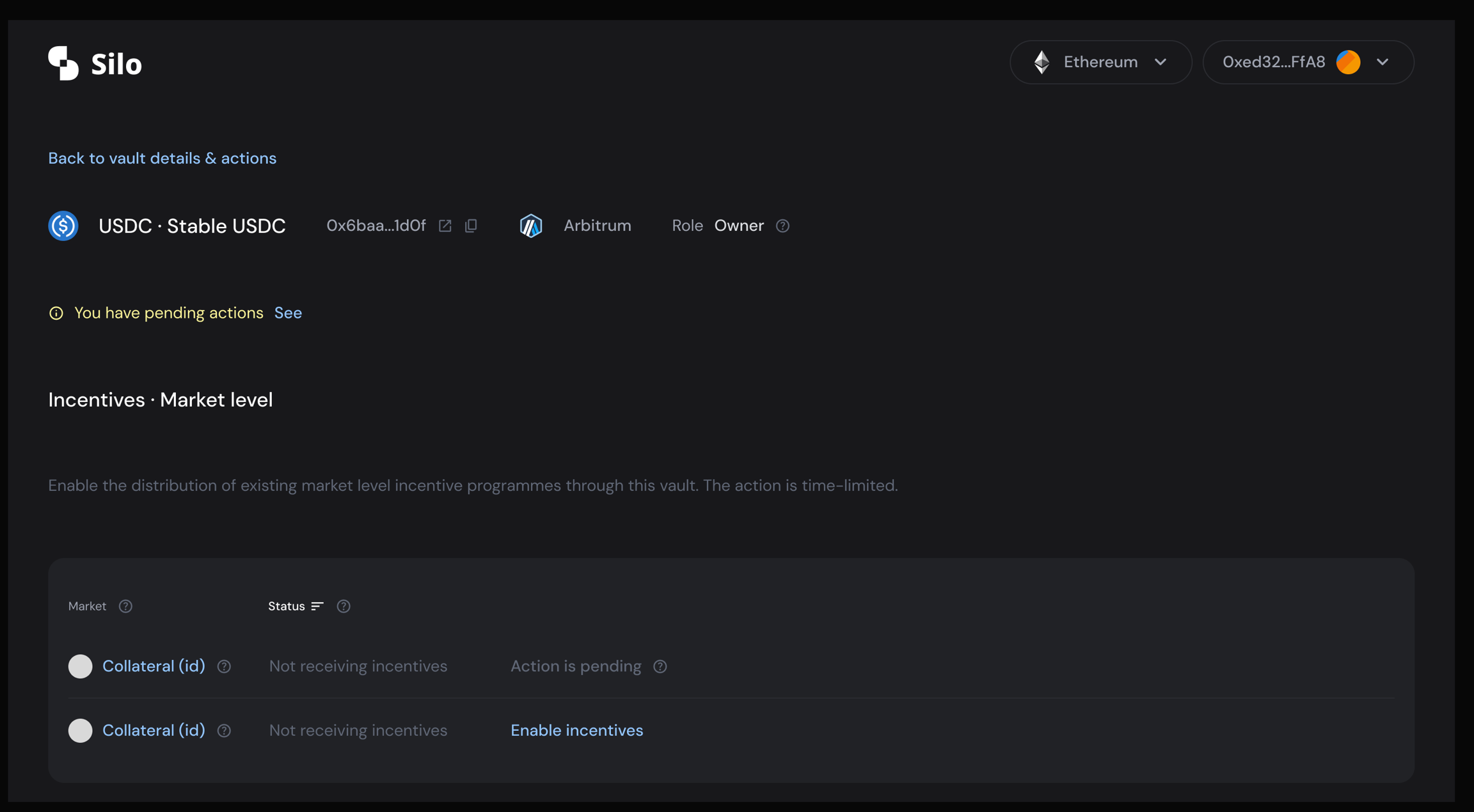Click See link for pending actions
Image resolution: width=1474 pixels, height=812 pixels.
pyautogui.click(x=288, y=313)
